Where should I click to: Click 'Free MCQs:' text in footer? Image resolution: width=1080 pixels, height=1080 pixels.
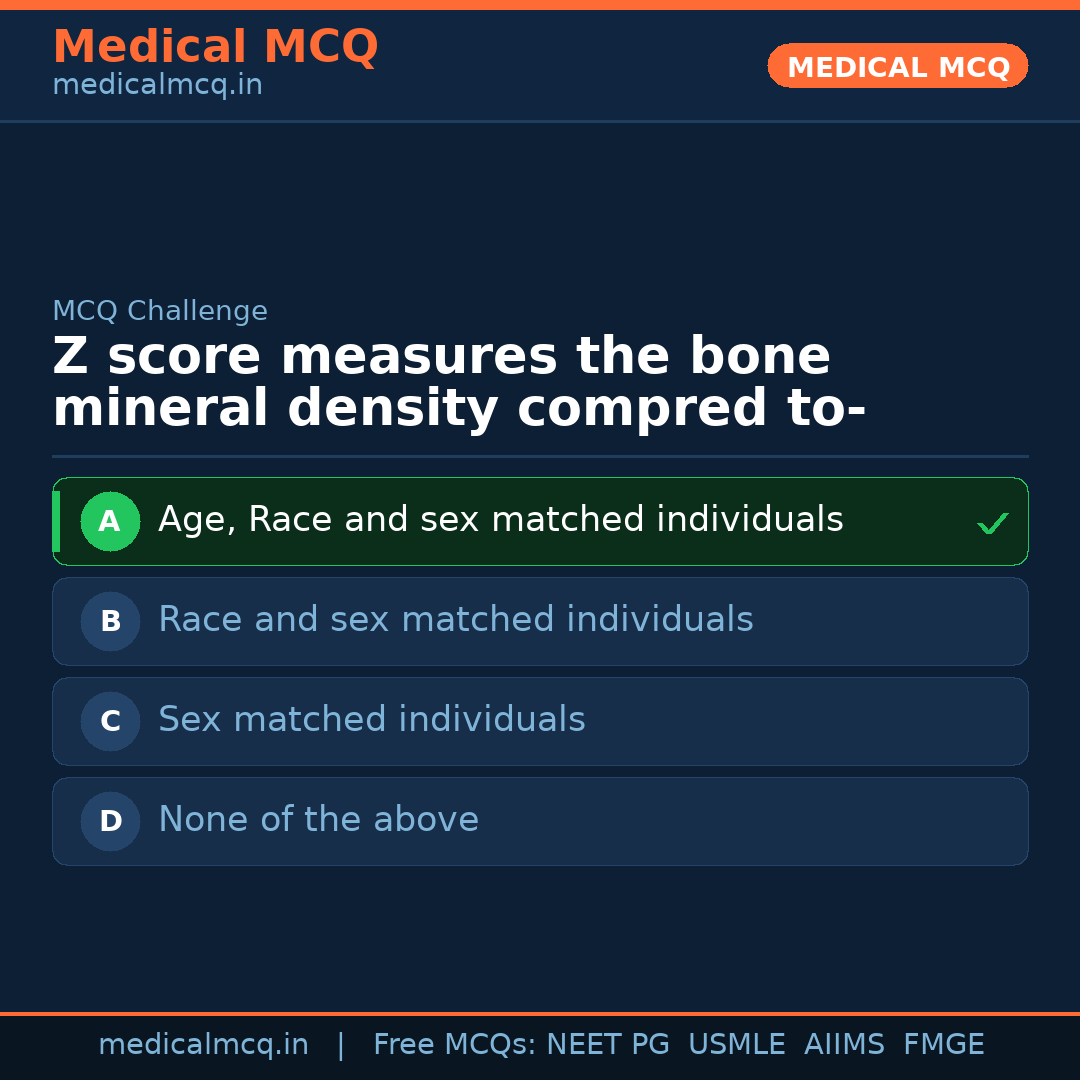[x=455, y=1045]
